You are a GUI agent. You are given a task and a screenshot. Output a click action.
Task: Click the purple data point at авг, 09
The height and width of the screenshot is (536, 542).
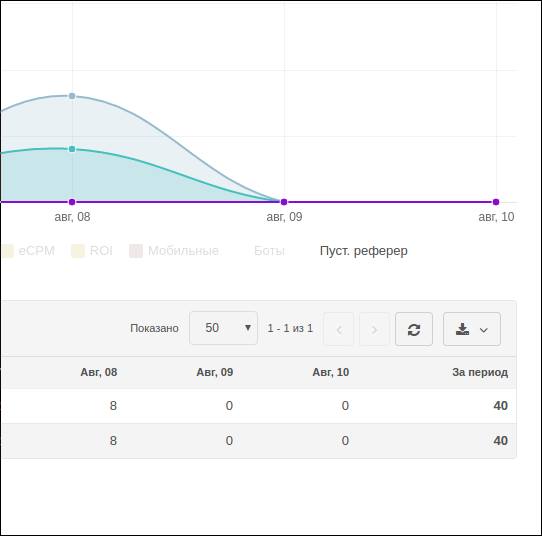point(284,202)
